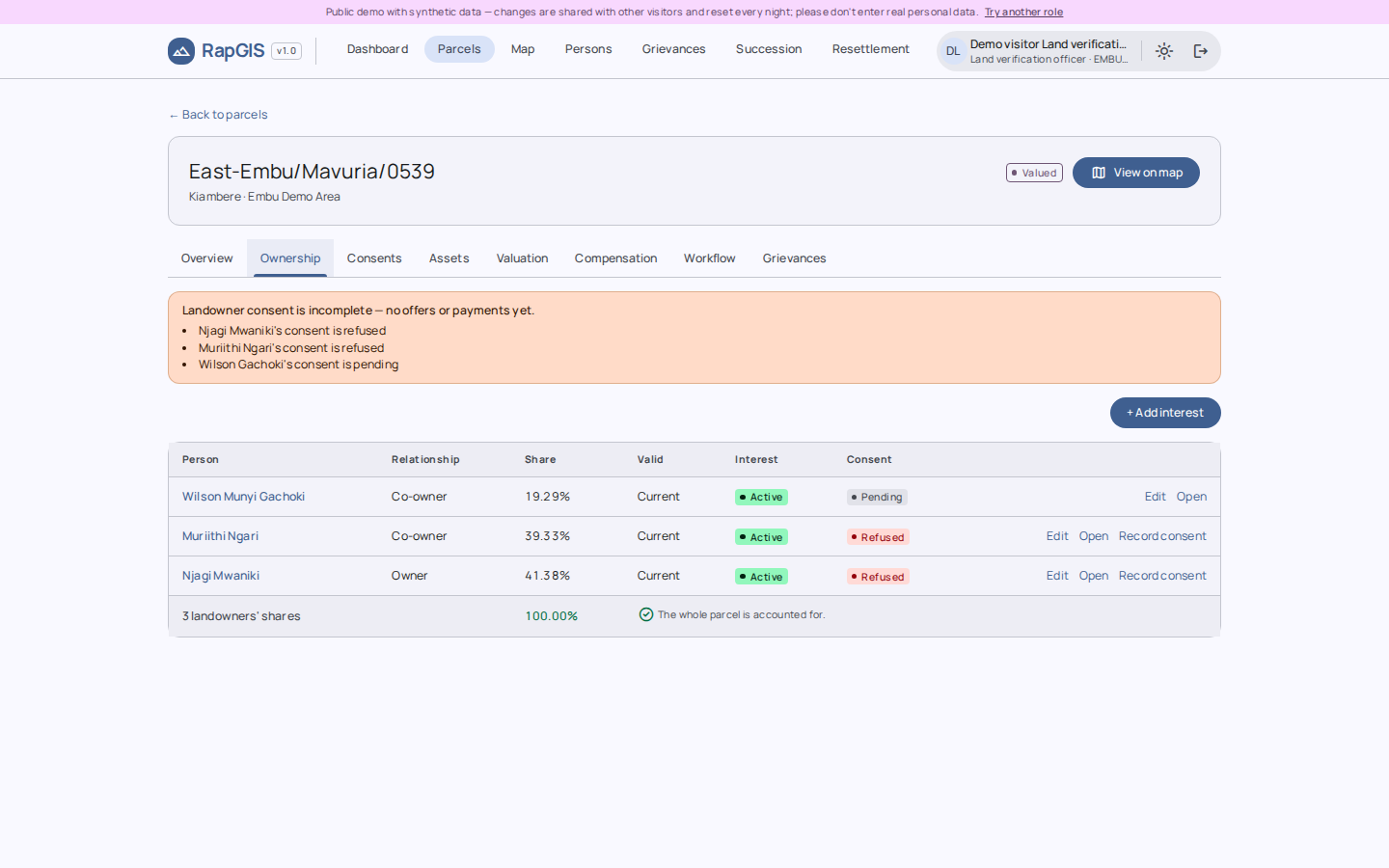Click the sign-out arrow icon

(1201, 51)
